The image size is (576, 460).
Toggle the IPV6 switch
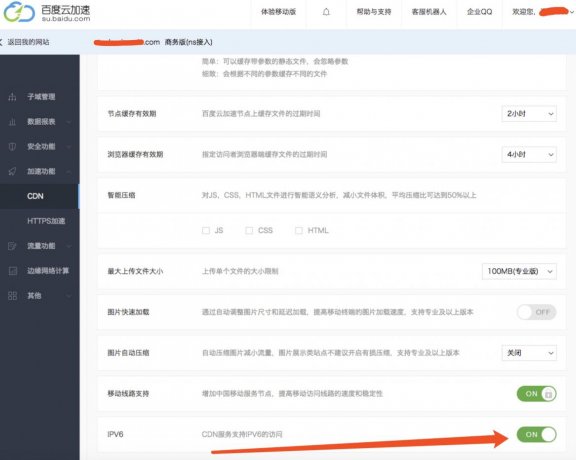tap(536, 435)
